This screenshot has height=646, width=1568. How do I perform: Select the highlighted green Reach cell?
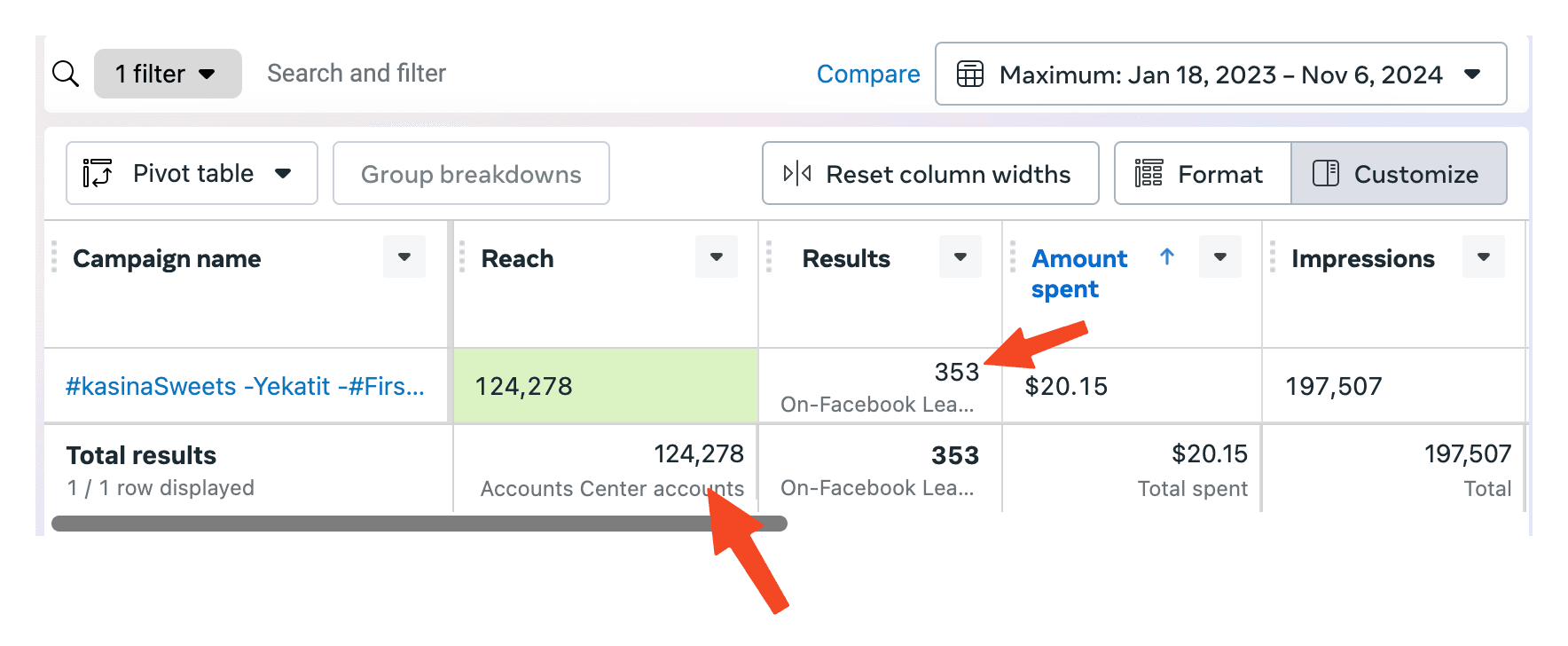(605, 386)
